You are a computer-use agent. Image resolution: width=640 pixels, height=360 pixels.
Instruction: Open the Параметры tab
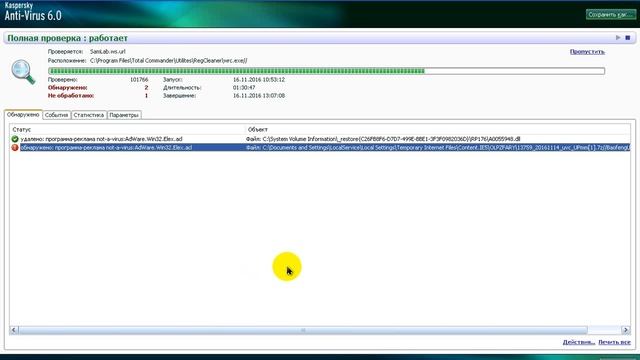[124, 115]
